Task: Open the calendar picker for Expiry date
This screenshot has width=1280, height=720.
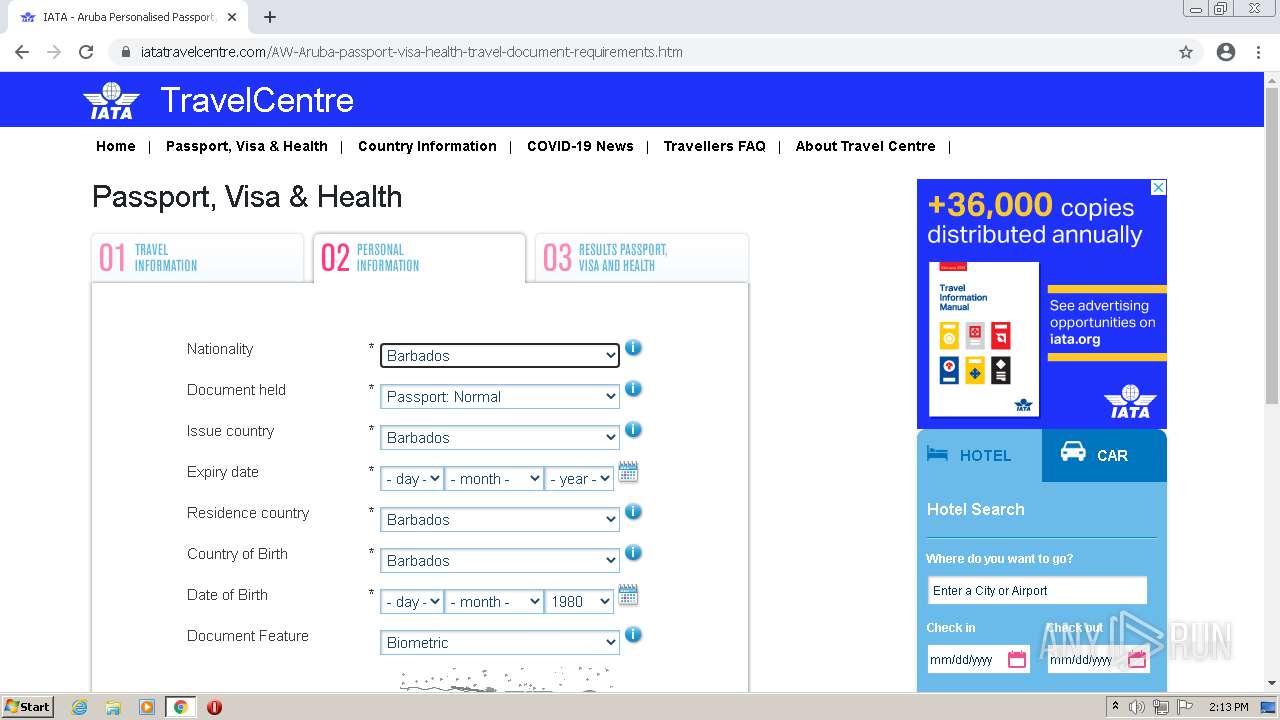Action: [628, 472]
